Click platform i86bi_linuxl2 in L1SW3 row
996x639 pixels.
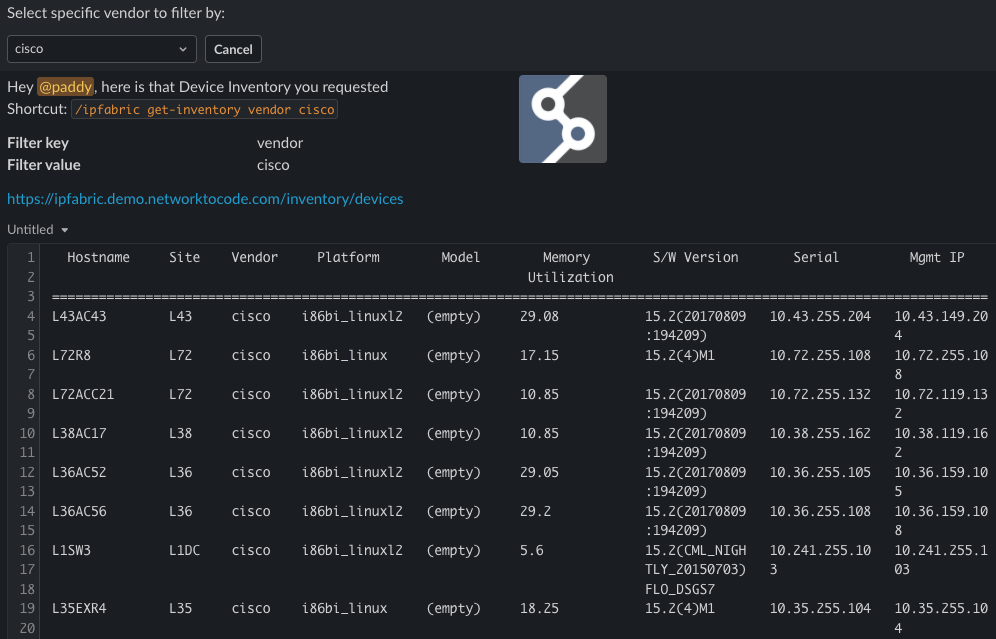pyautogui.click(x=352, y=550)
